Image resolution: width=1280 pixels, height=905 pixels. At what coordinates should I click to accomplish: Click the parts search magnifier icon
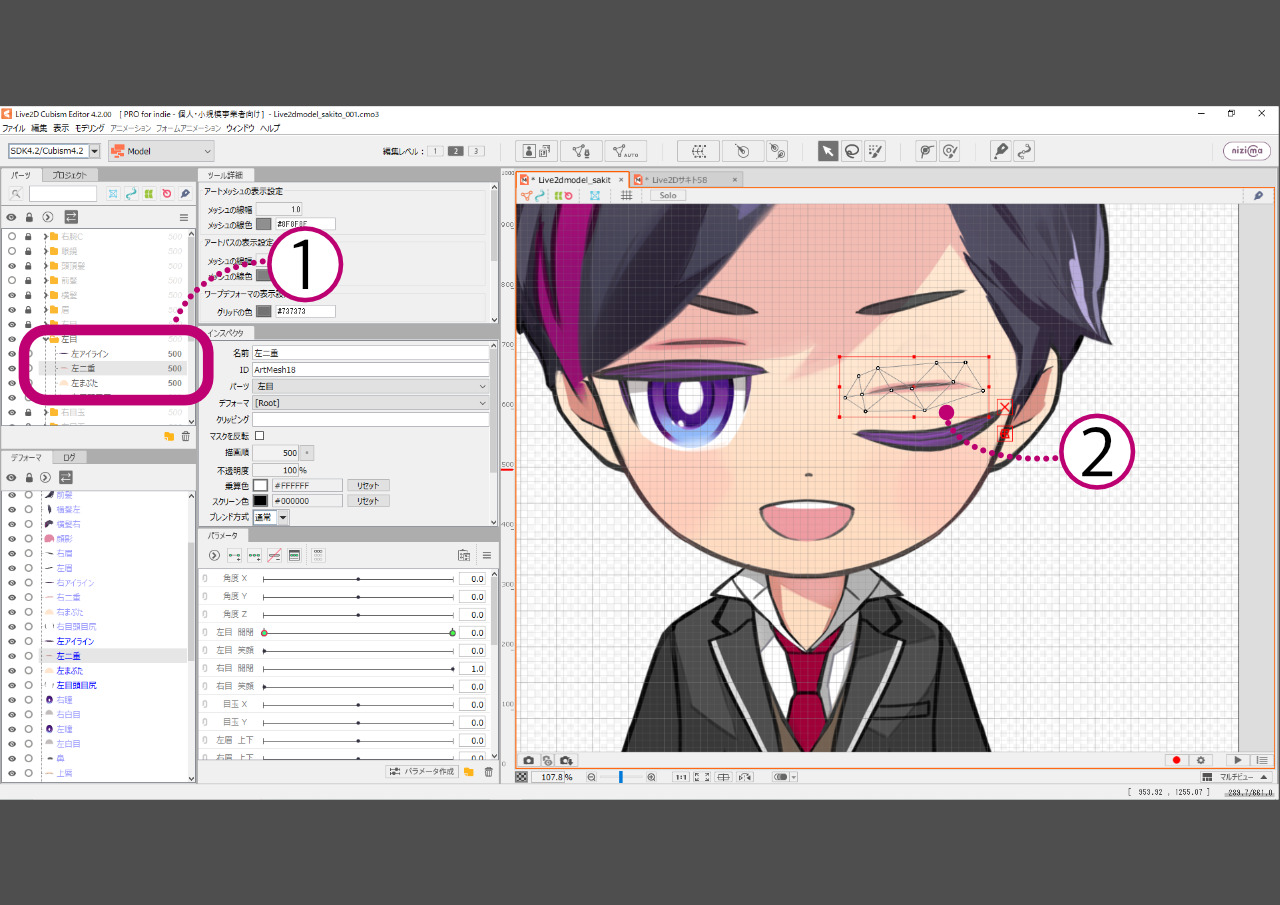pyautogui.click(x=16, y=194)
